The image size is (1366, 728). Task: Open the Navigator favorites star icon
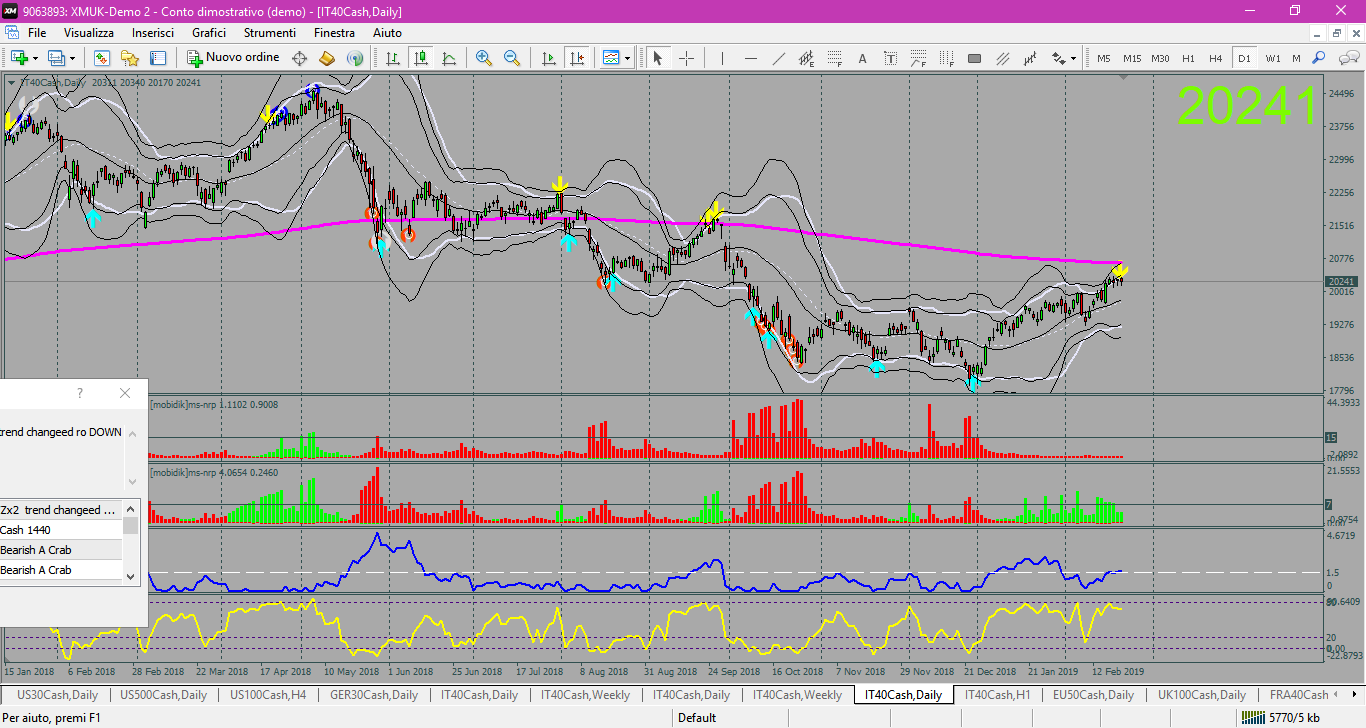(130, 58)
